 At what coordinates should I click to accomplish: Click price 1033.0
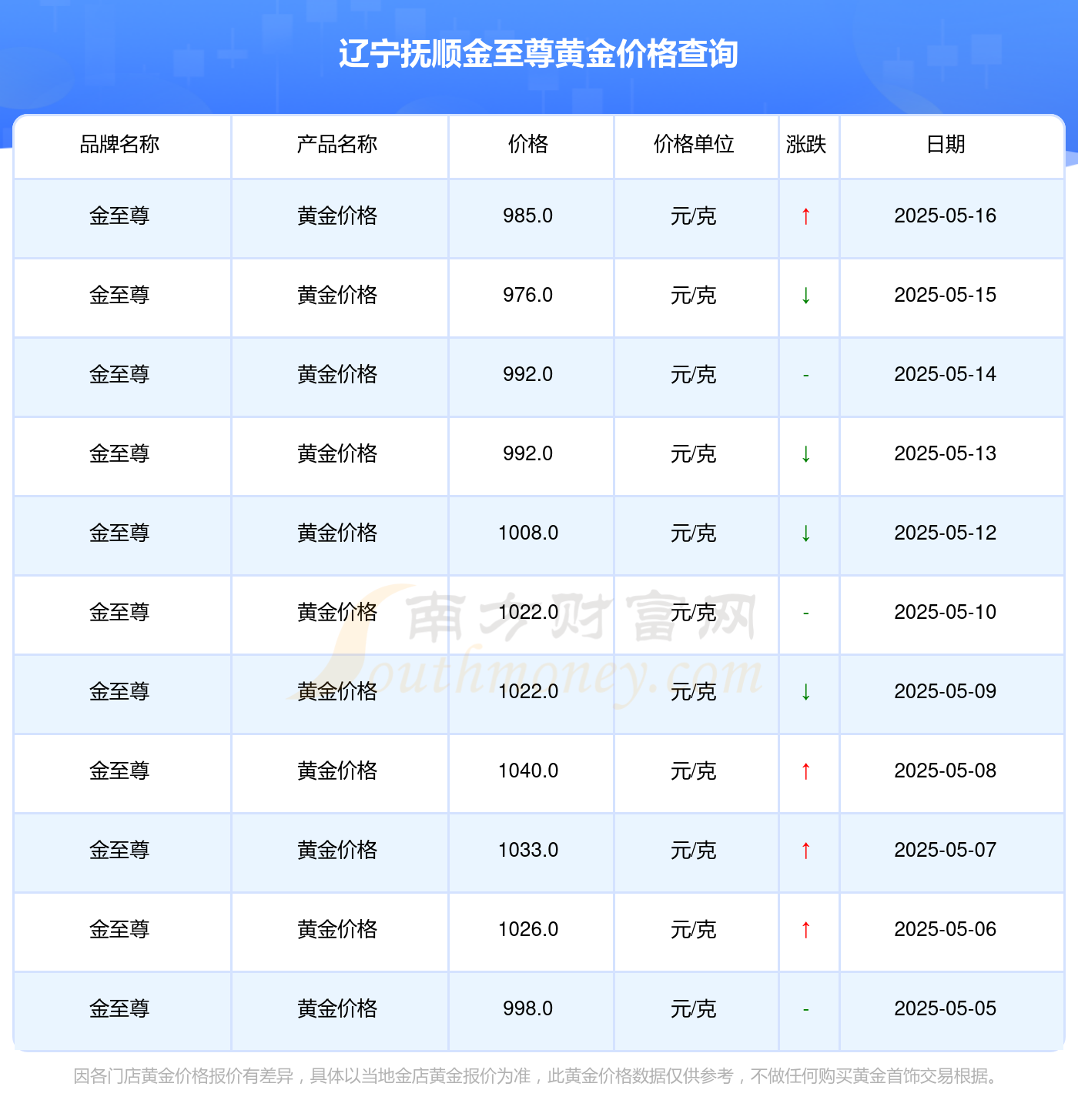point(528,851)
